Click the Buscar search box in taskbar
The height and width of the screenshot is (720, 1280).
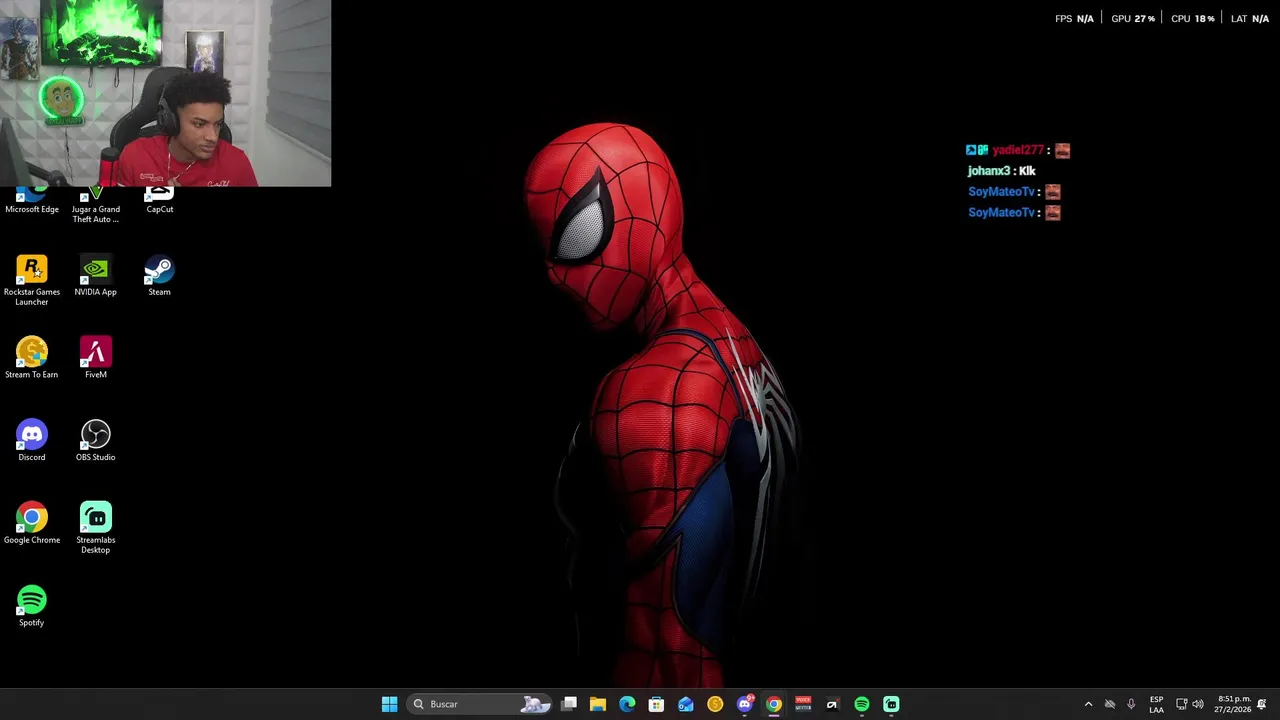pyautogui.click(x=480, y=704)
